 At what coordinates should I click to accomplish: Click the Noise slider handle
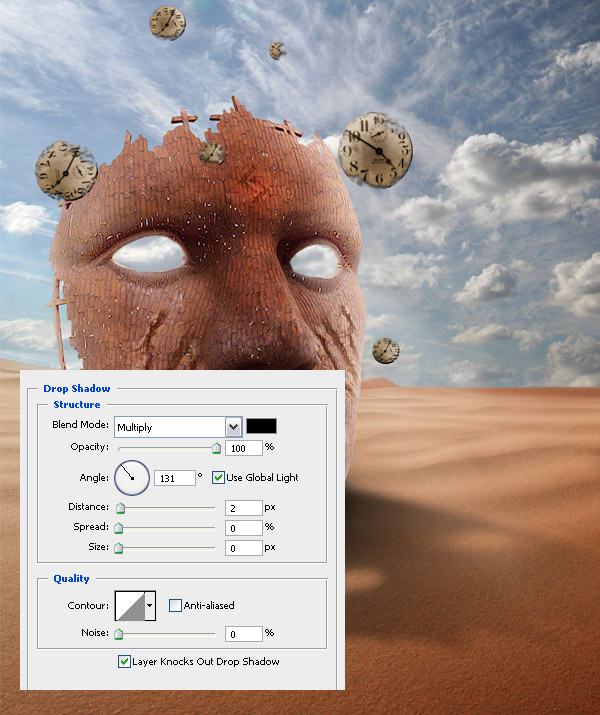coord(119,634)
